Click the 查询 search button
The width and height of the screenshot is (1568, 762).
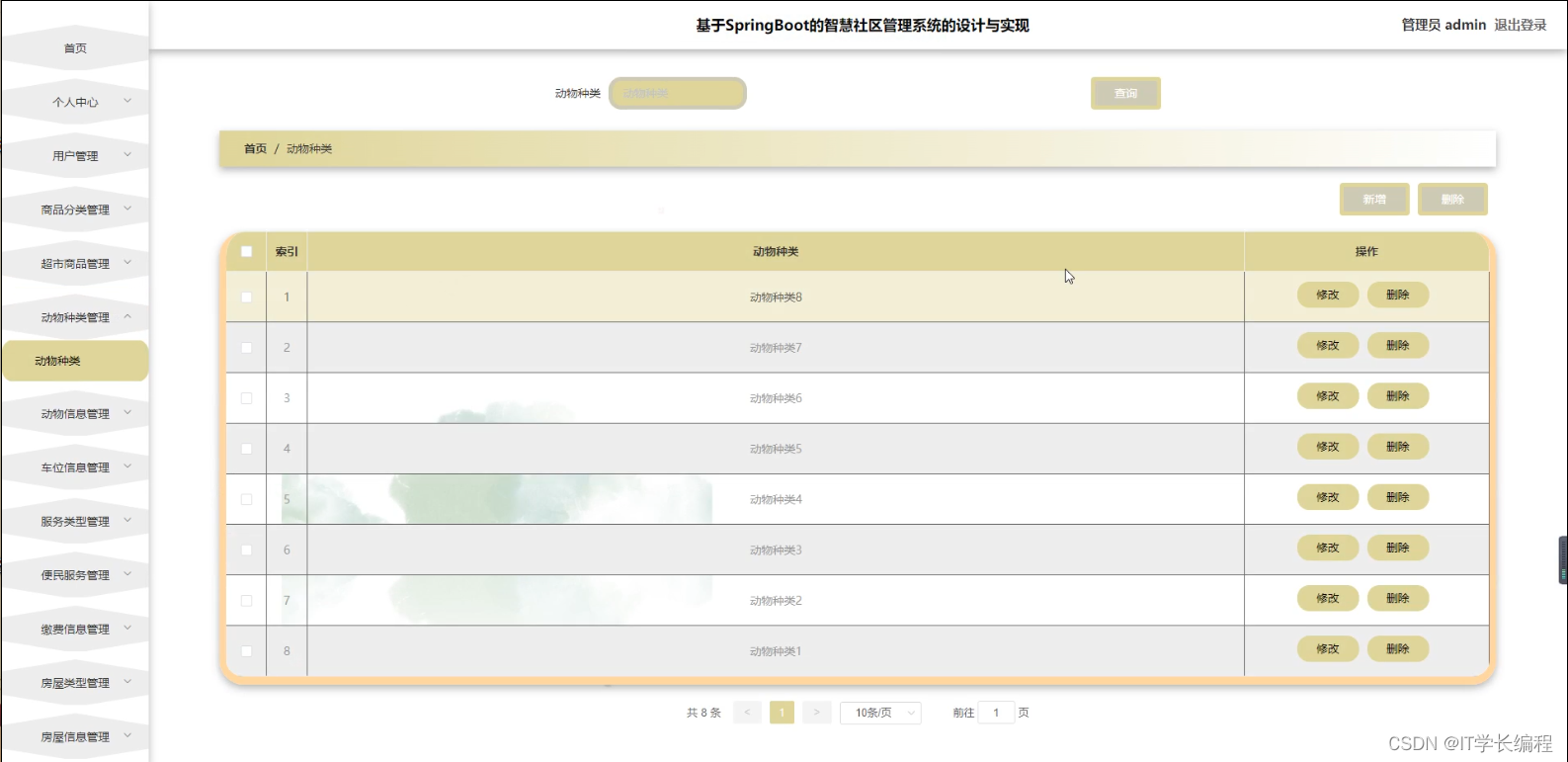pyautogui.click(x=1125, y=93)
